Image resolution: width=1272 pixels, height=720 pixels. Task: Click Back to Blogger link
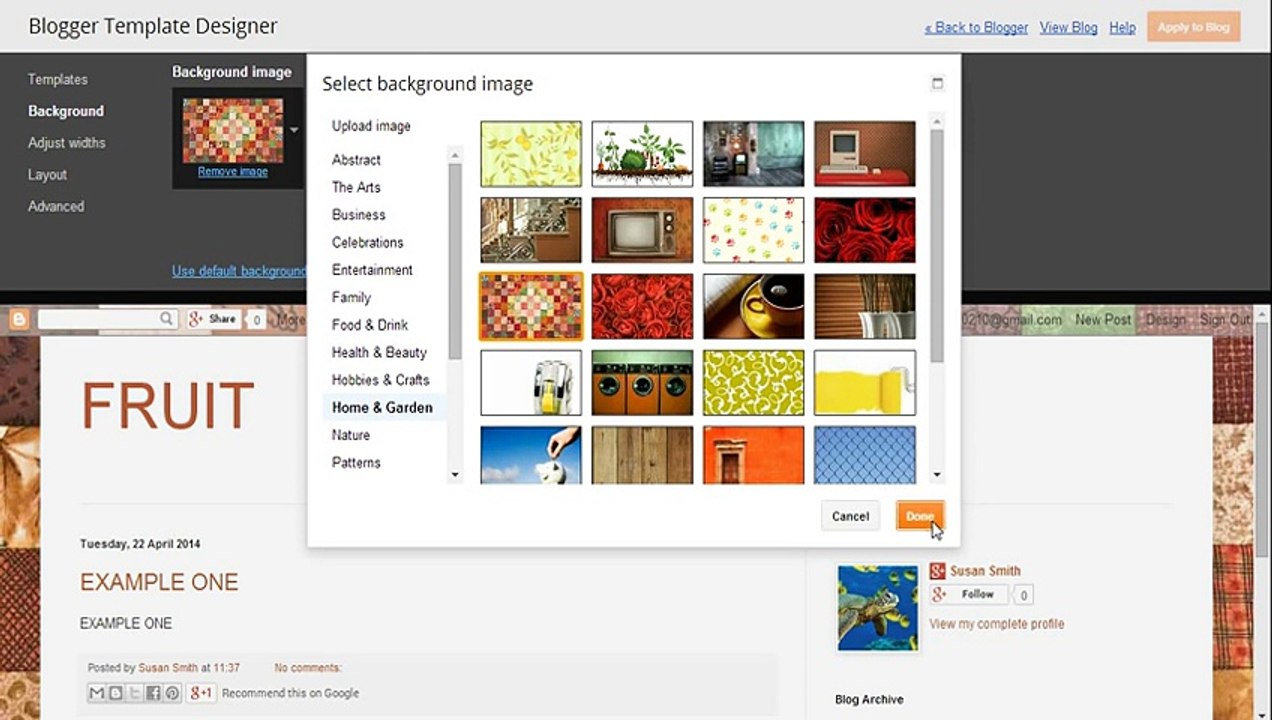point(976,28)
